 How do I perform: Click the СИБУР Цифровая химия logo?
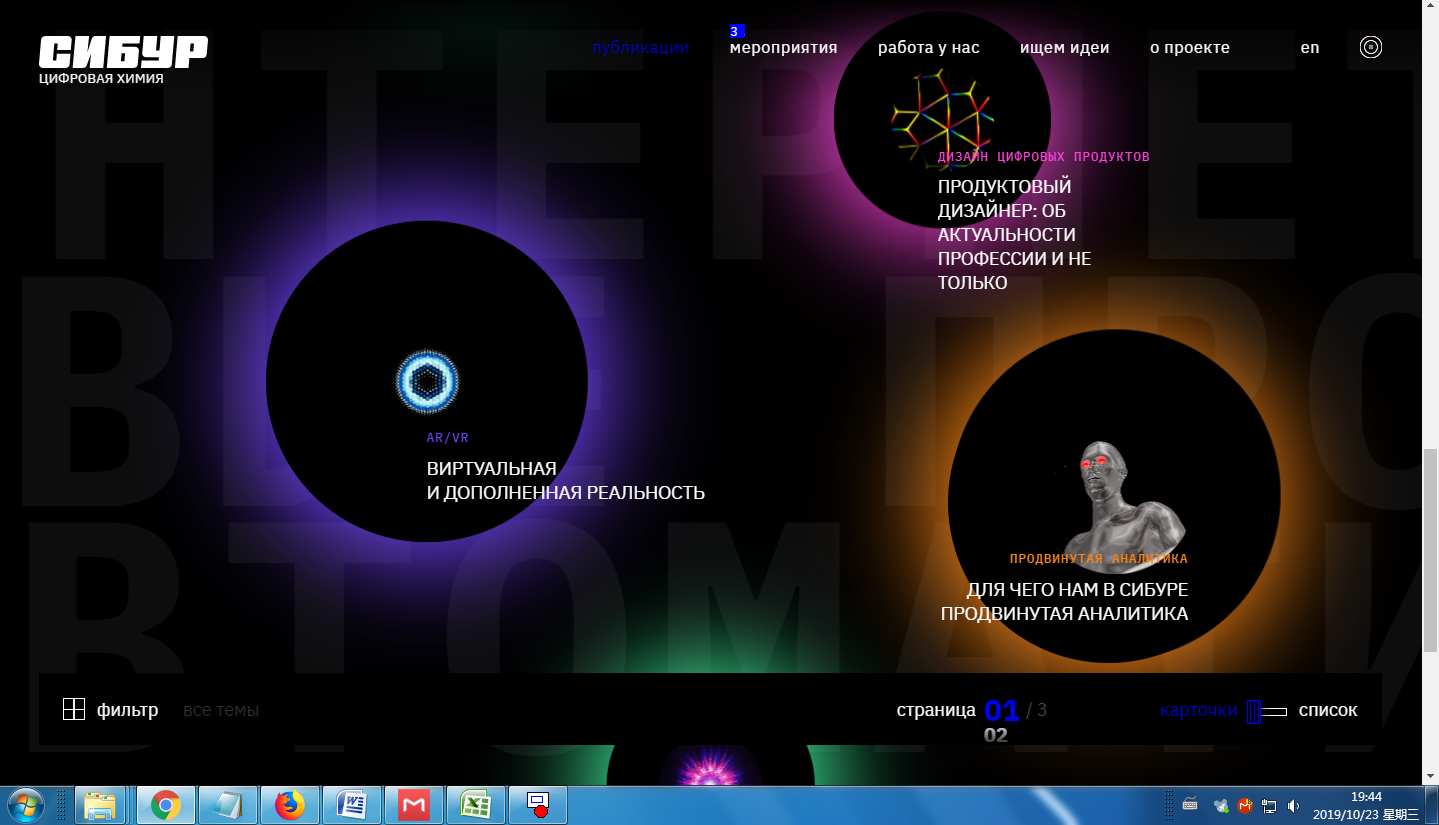[123, 60]
